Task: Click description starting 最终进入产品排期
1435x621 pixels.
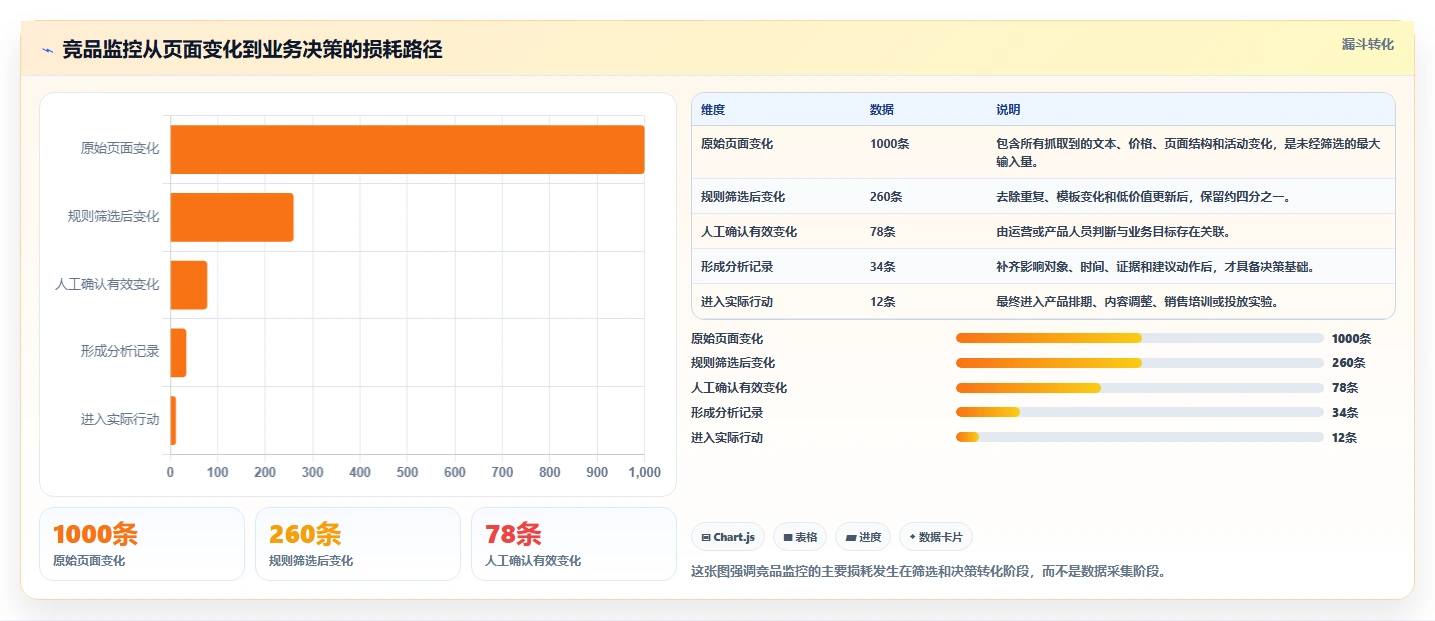Action: (x=1137, y=302)
